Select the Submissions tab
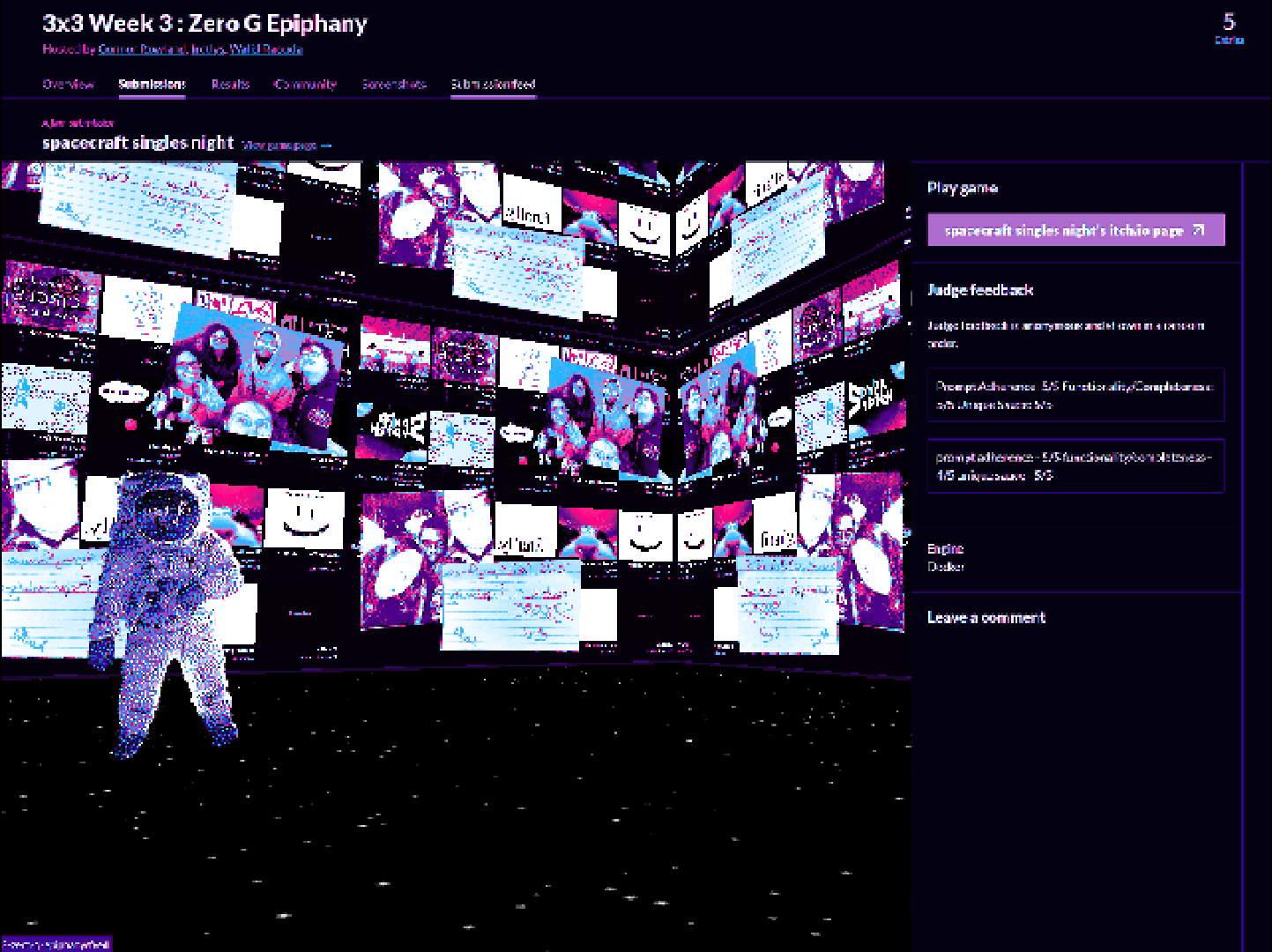This screenshot has width=1272, height=952. point(152,84)
